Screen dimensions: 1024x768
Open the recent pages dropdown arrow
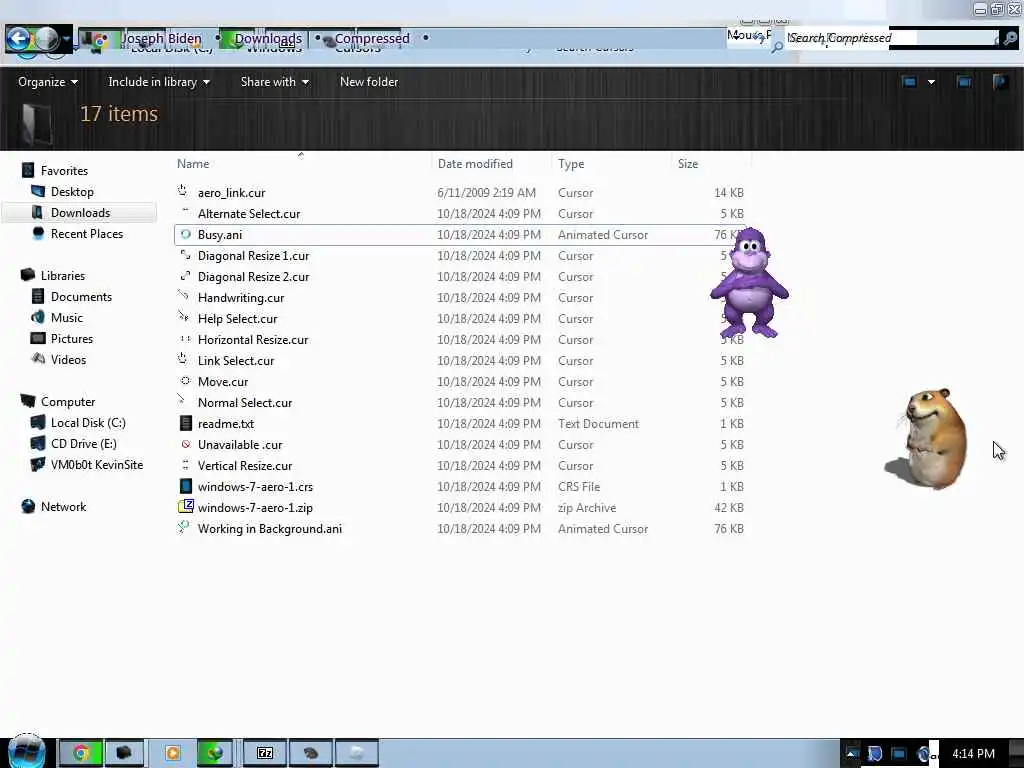(66, 40)
